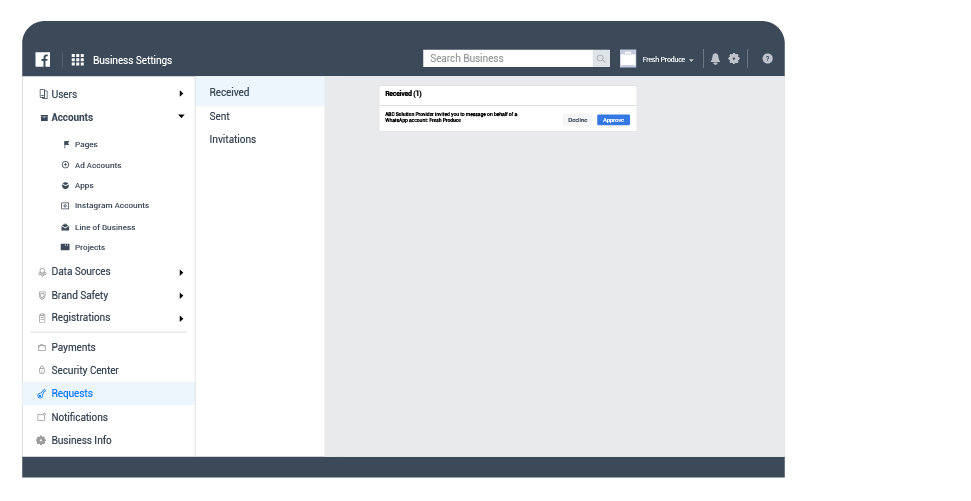Click the Brand Safety shield icon

(x=42, y=296)
